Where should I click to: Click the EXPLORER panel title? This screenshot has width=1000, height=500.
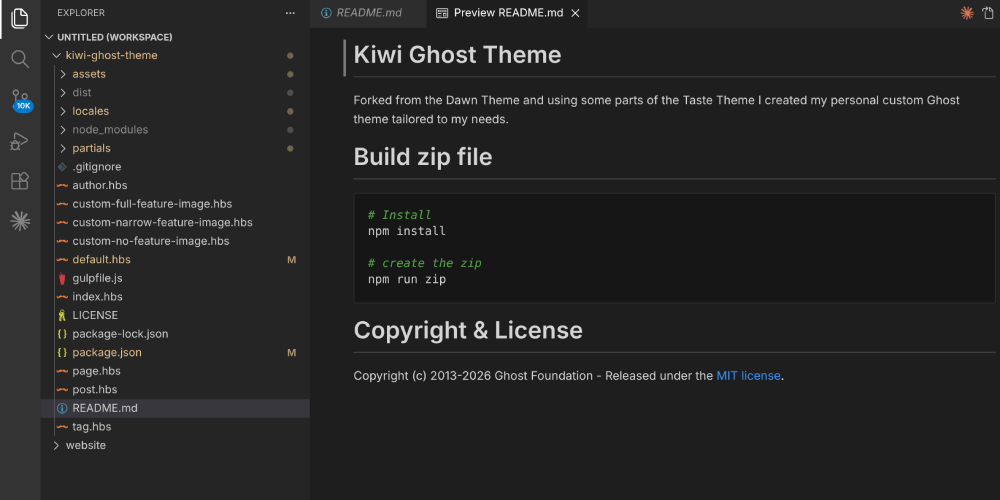click(81, 13)
